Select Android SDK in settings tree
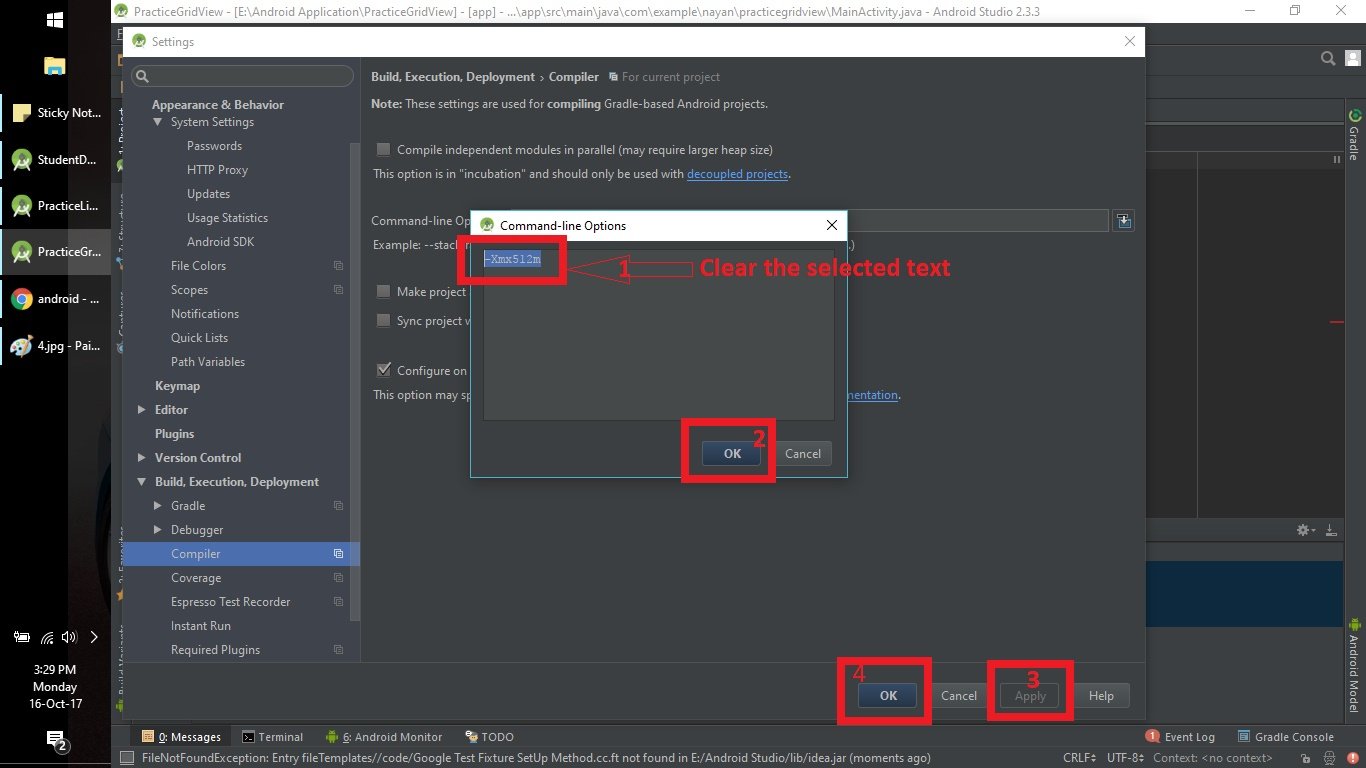 (220, 242)
